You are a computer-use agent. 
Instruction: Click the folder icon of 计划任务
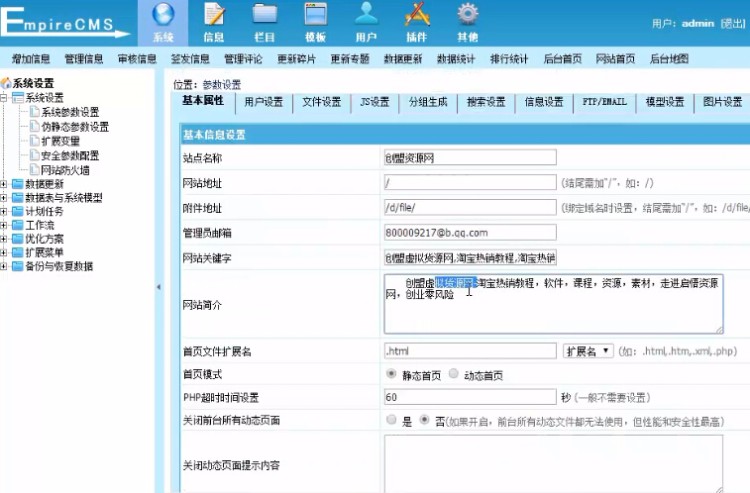[18, 211]
